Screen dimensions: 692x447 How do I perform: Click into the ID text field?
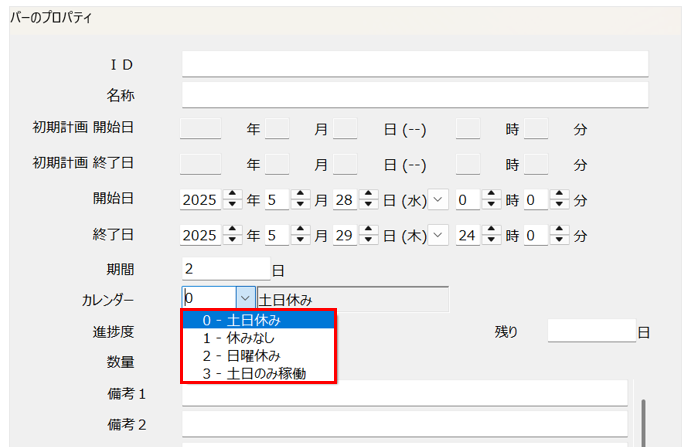[x=415, y=64]
